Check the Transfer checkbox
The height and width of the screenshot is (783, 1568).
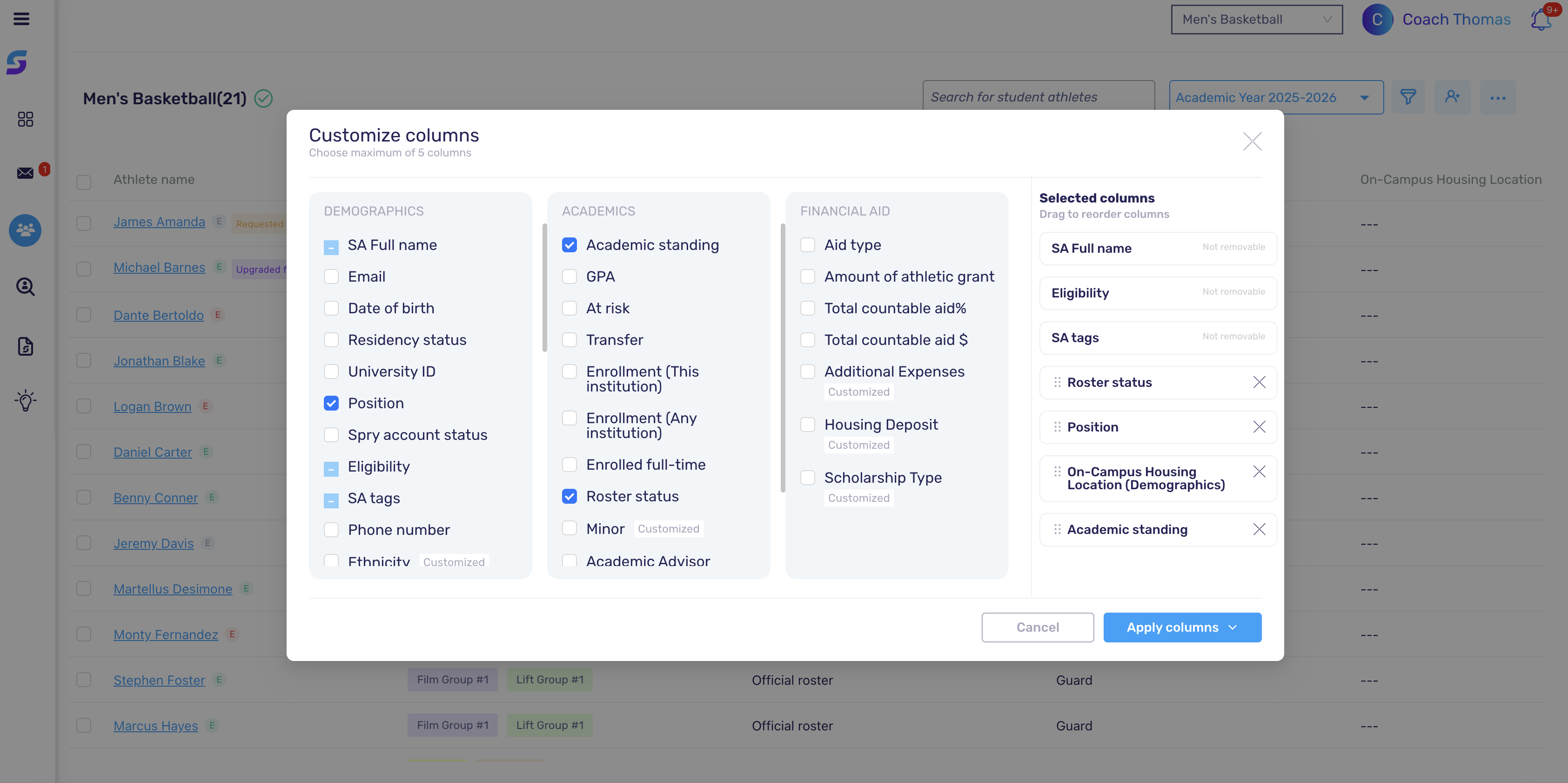click(569, 340)
